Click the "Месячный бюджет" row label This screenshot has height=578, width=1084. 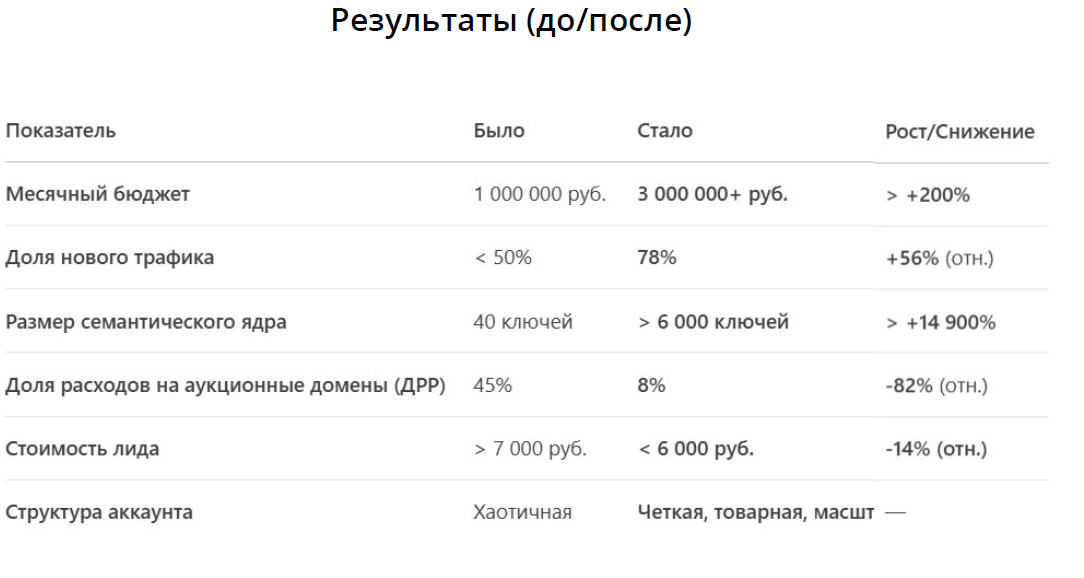pyautogui.click(x=97, y=194)
